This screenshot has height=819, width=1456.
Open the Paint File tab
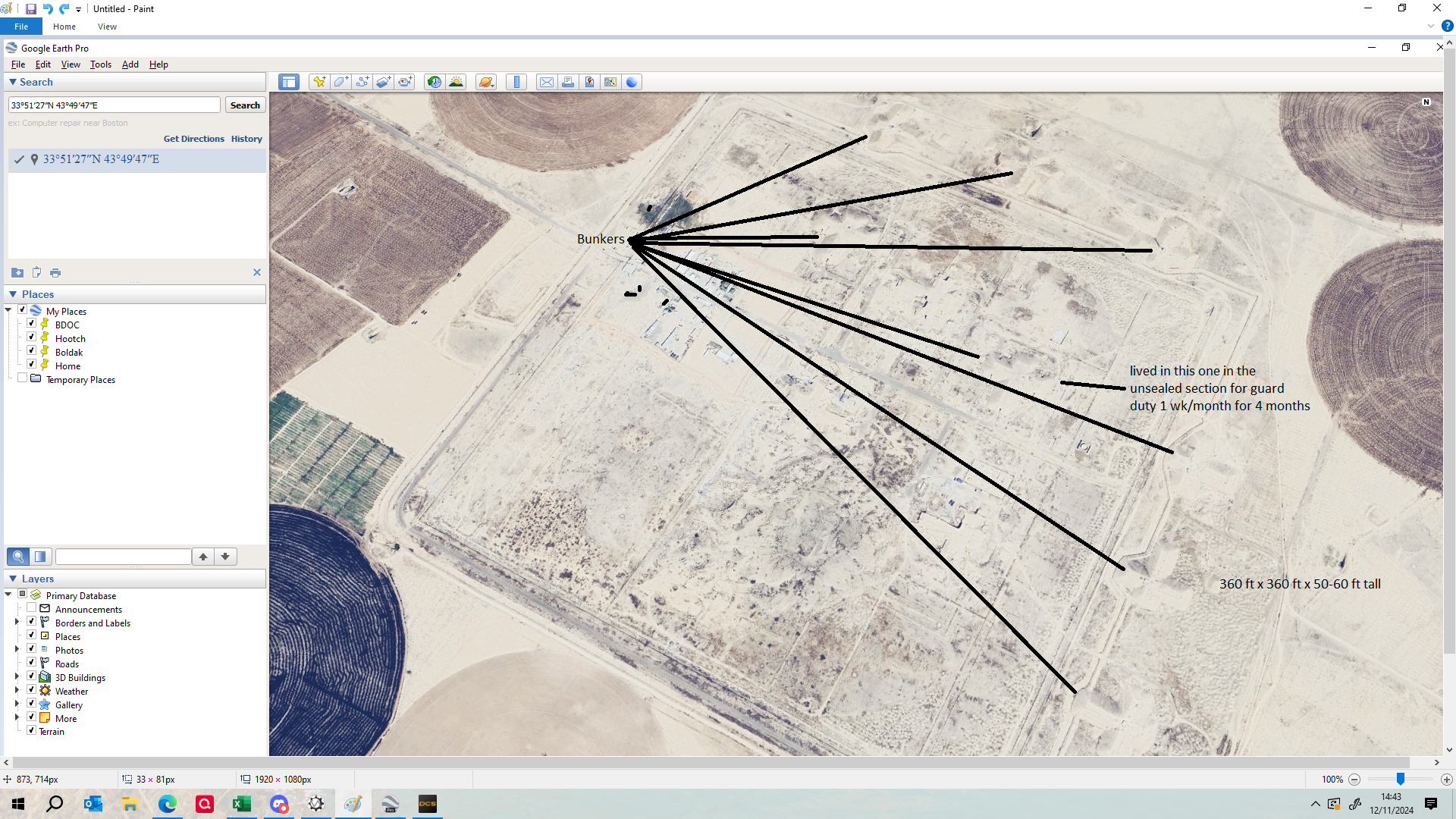tap(21, 27)
